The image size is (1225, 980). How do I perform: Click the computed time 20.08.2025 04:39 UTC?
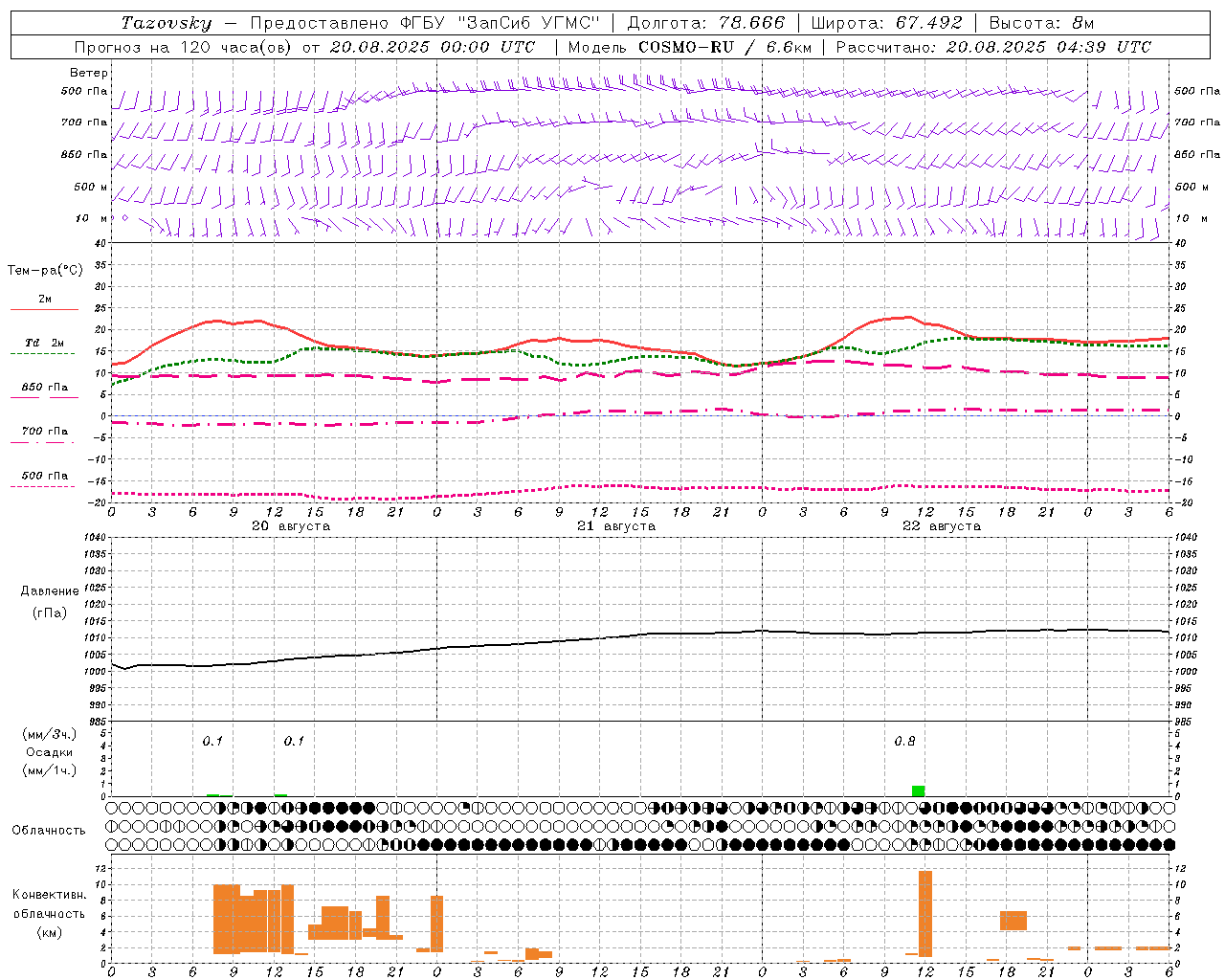pyautogui.click(x=1049, y=47)
